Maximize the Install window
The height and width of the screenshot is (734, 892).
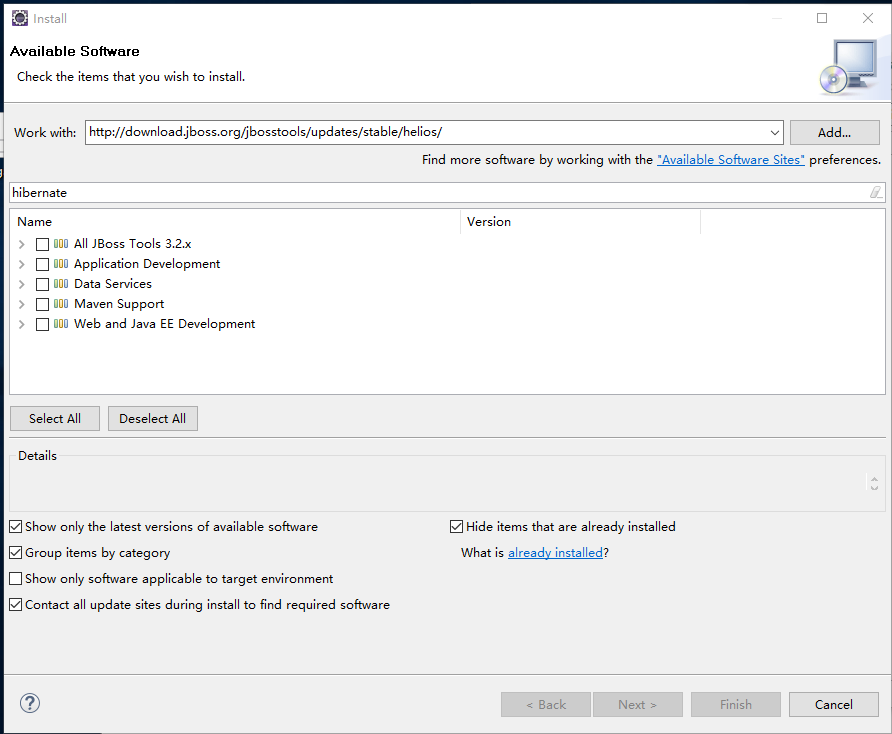coord(822,18)
